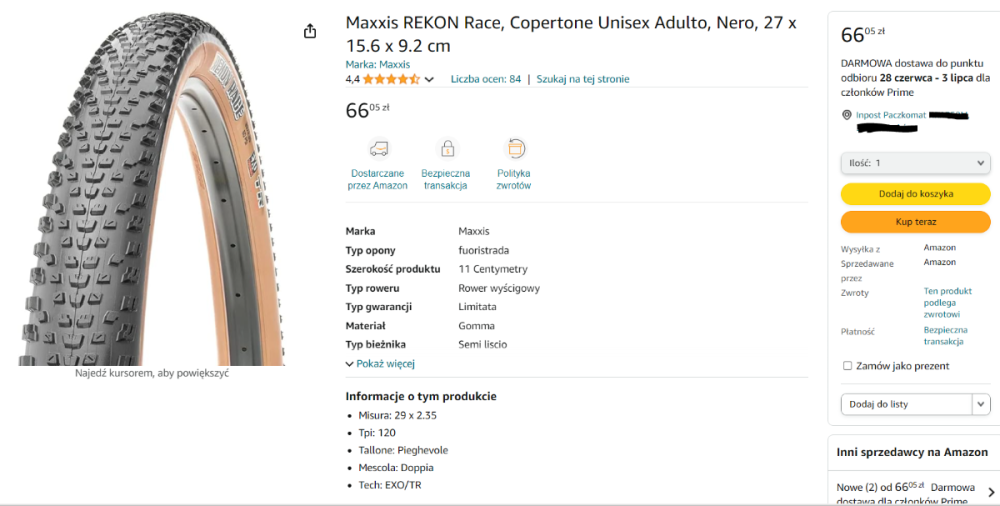
Task: Tick the Zamów jako prezent checkbox
Action: (x=848, y=366)
